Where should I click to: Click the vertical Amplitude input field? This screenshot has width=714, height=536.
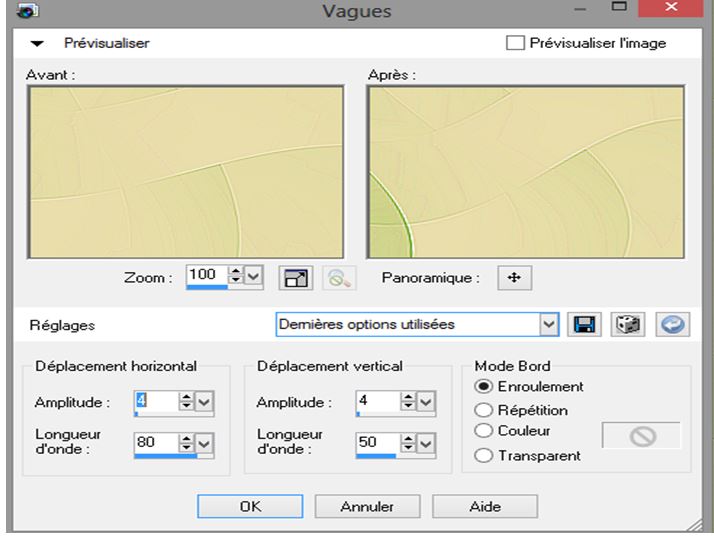point(378,401)
